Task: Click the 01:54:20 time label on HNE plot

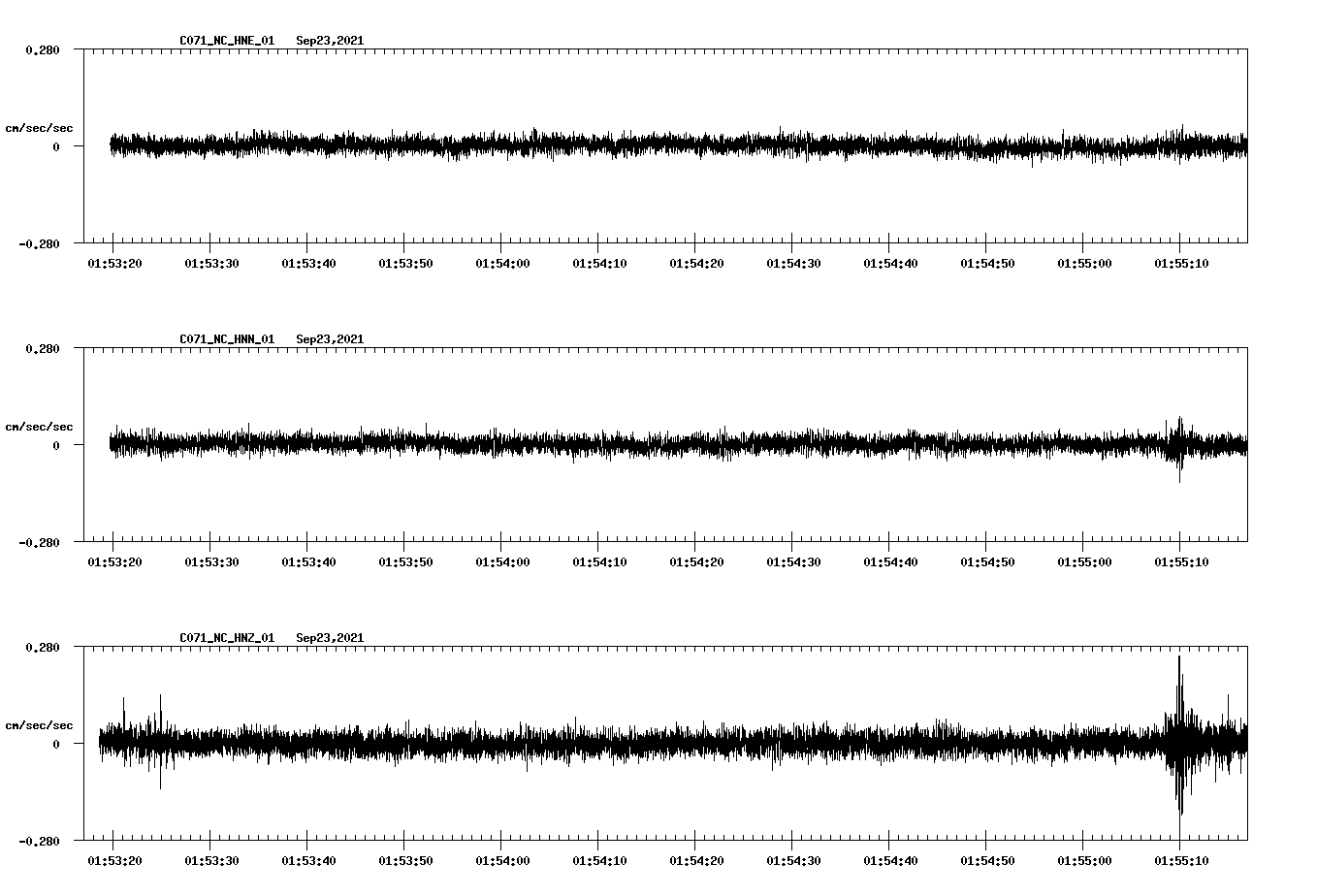Action: click(696, 263)
